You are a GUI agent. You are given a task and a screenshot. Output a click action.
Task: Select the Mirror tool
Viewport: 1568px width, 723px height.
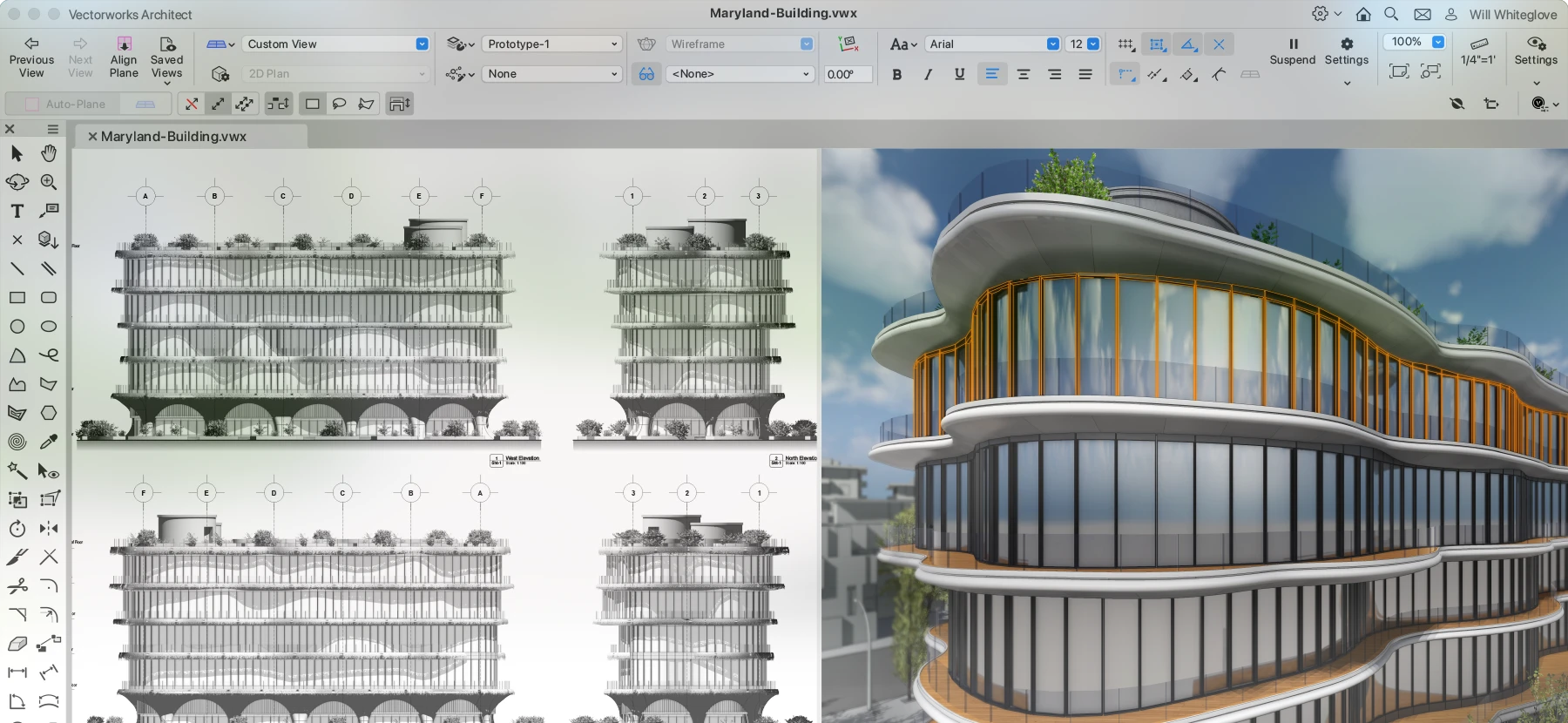49,528
